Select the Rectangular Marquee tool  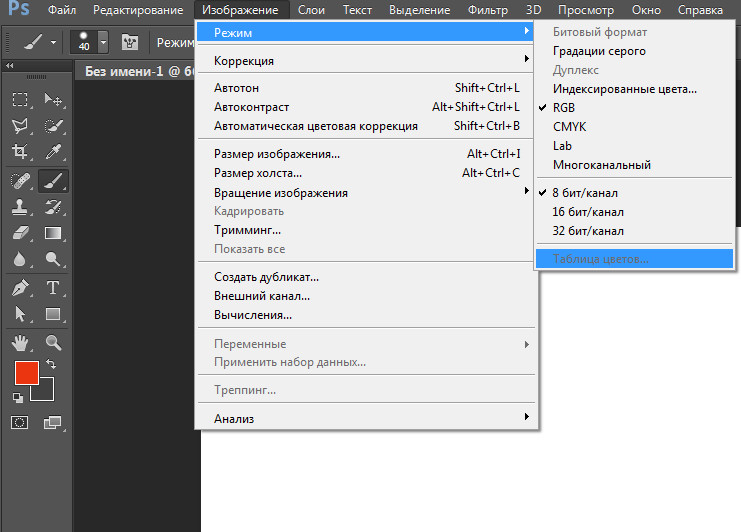click(x=20, y=99)
